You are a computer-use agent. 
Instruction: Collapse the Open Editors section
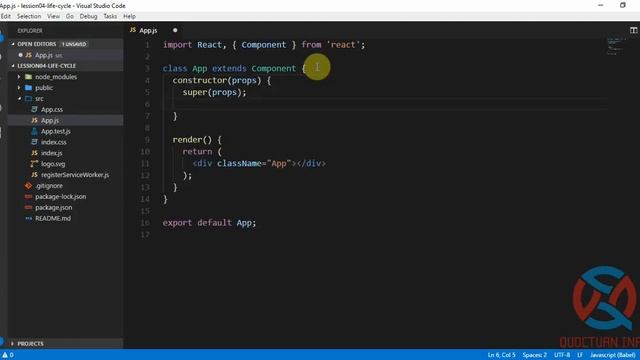pyautogui.click(x=13, y=44)
